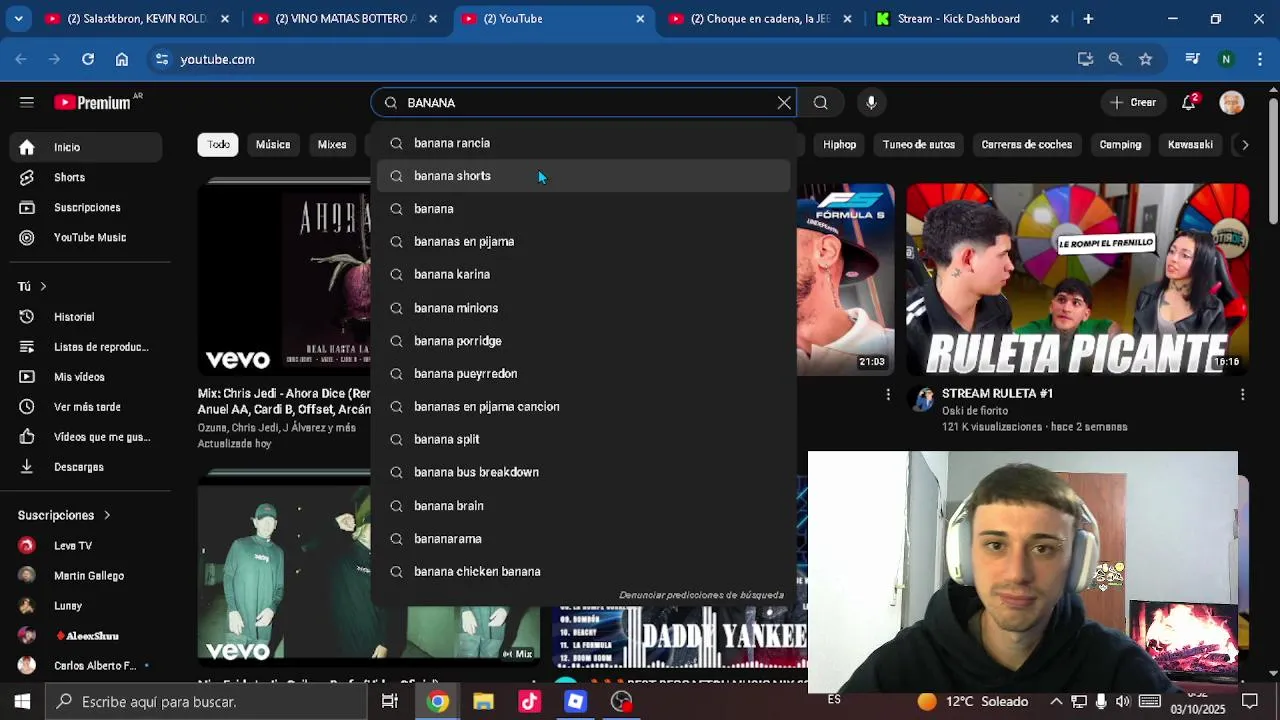
Task: Open notifications bell
Action: pyautogui.click(x=1189, y=102)
